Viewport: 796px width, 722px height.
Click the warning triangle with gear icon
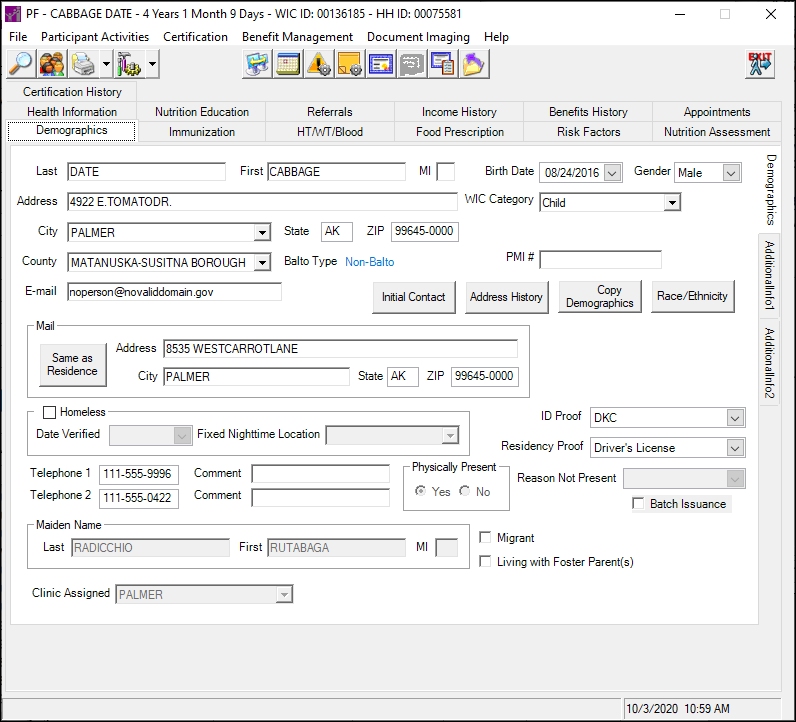[x=319, y=64]
